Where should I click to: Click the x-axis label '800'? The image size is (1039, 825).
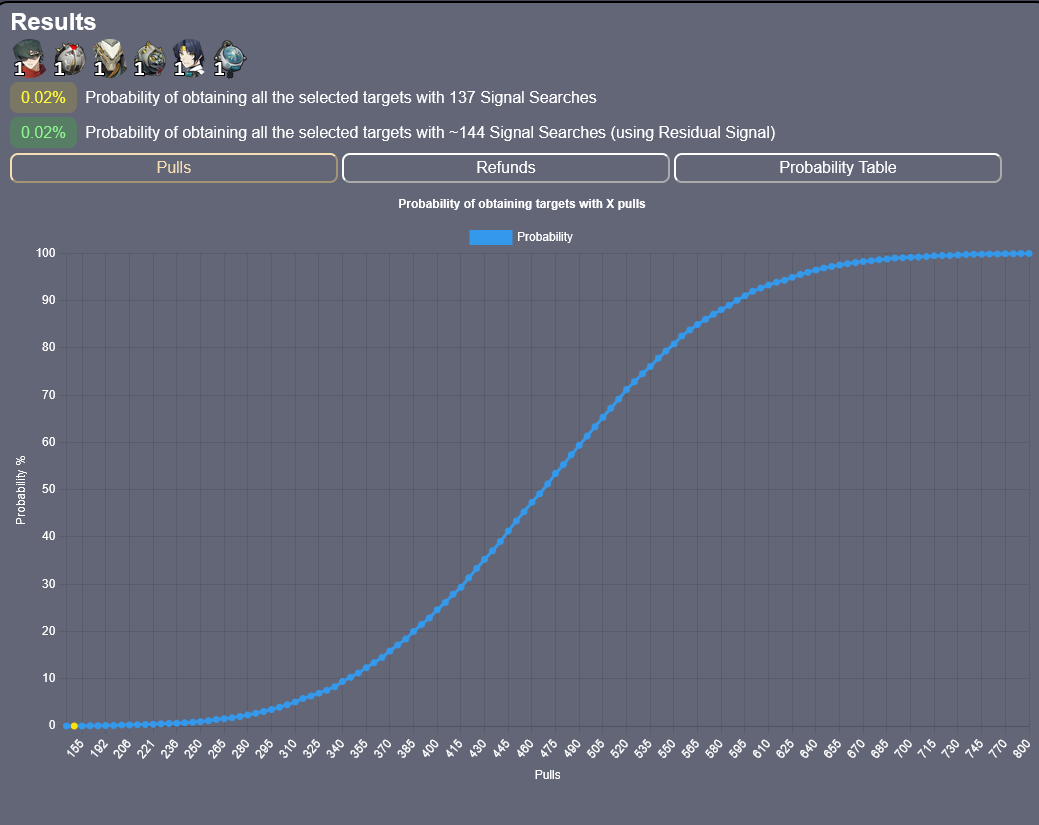[1021, 748]
